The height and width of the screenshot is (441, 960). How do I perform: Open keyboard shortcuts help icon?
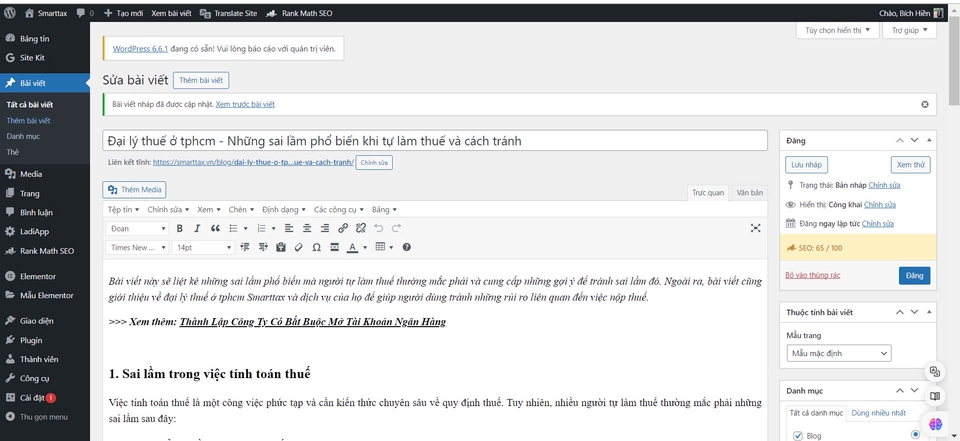(407, 247)
